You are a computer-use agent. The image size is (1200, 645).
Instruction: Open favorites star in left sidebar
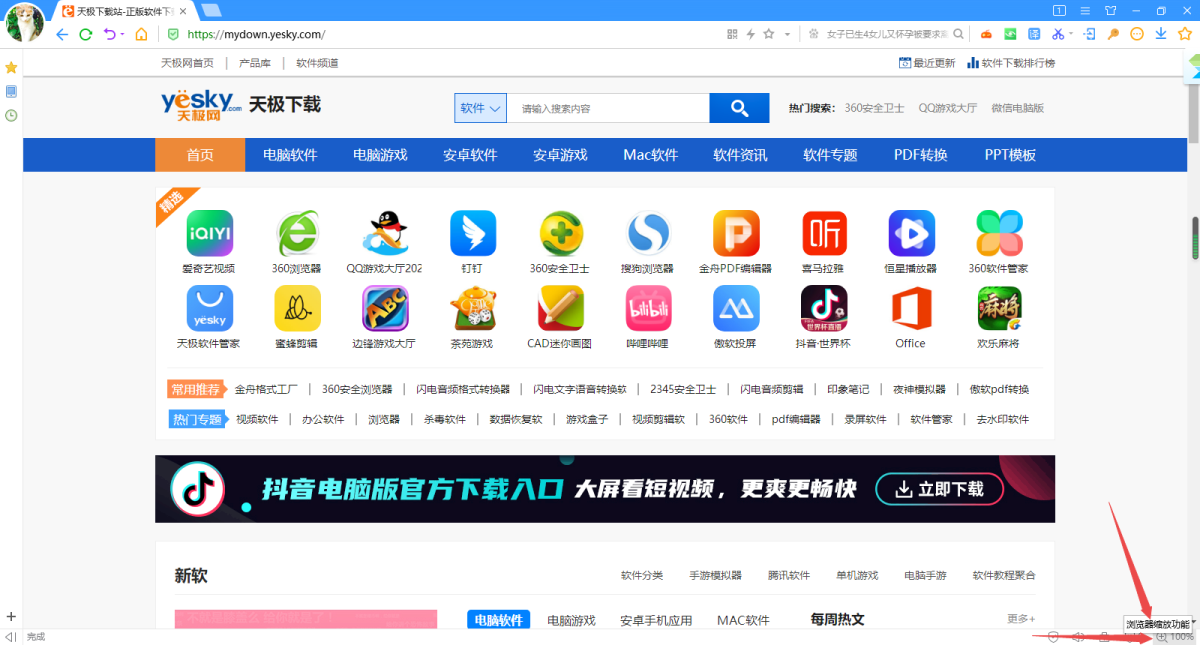pos(11,67)
